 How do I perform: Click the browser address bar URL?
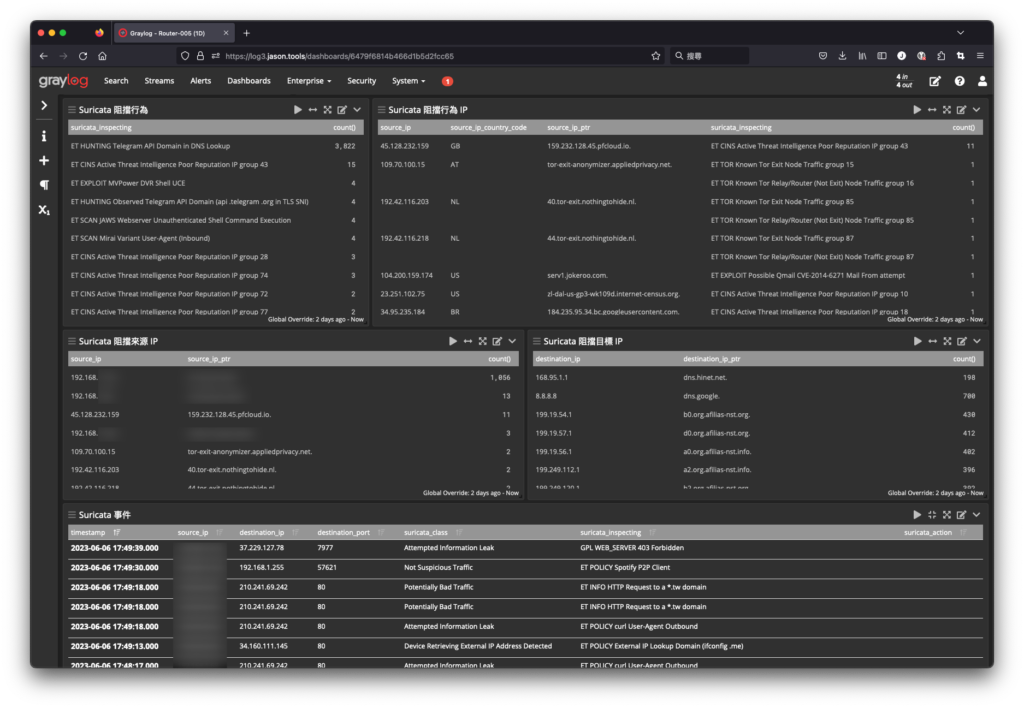click(x=340, y=56)
